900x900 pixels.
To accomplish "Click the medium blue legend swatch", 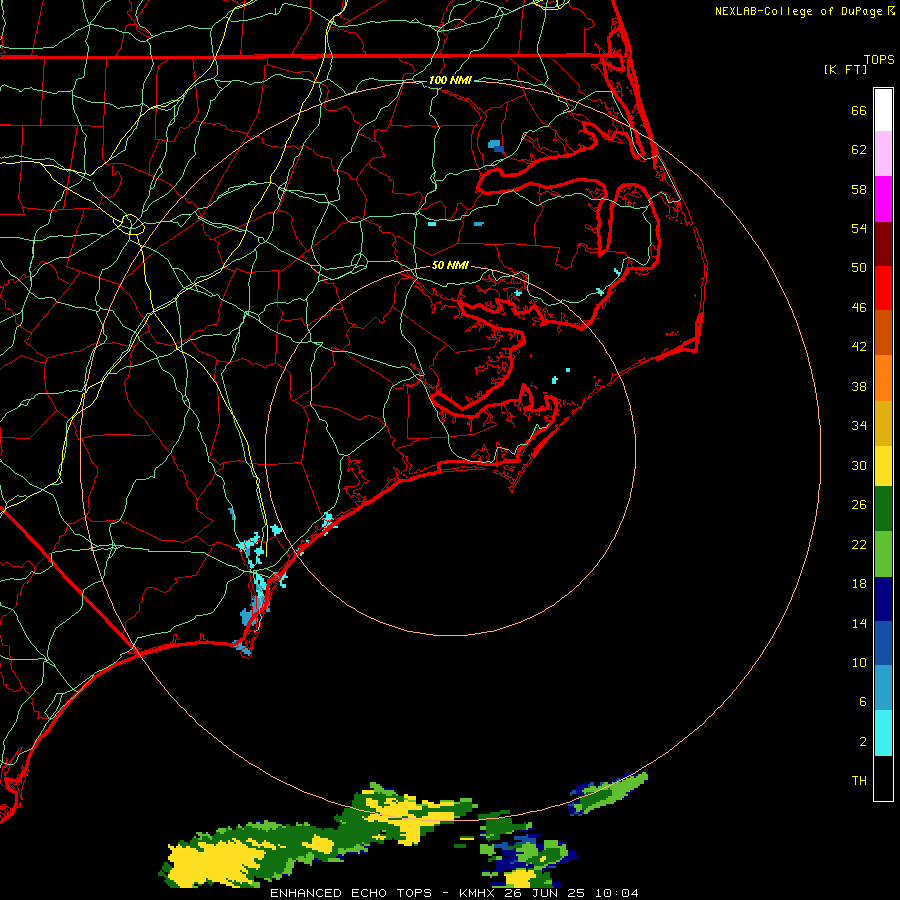I will click(883, 643).
